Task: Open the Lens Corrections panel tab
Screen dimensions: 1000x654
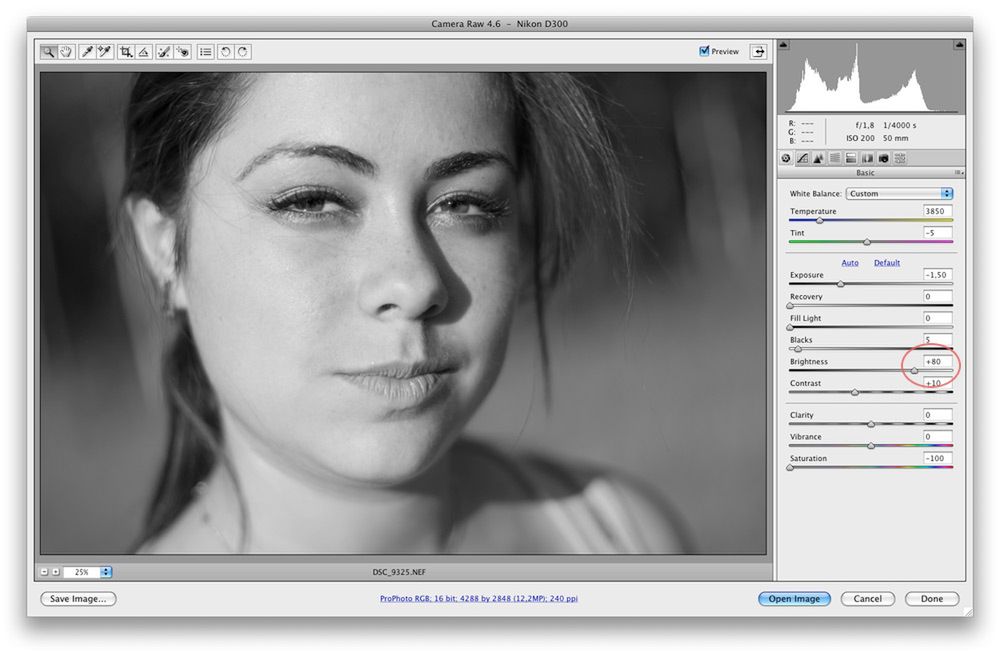Action: 867,158
